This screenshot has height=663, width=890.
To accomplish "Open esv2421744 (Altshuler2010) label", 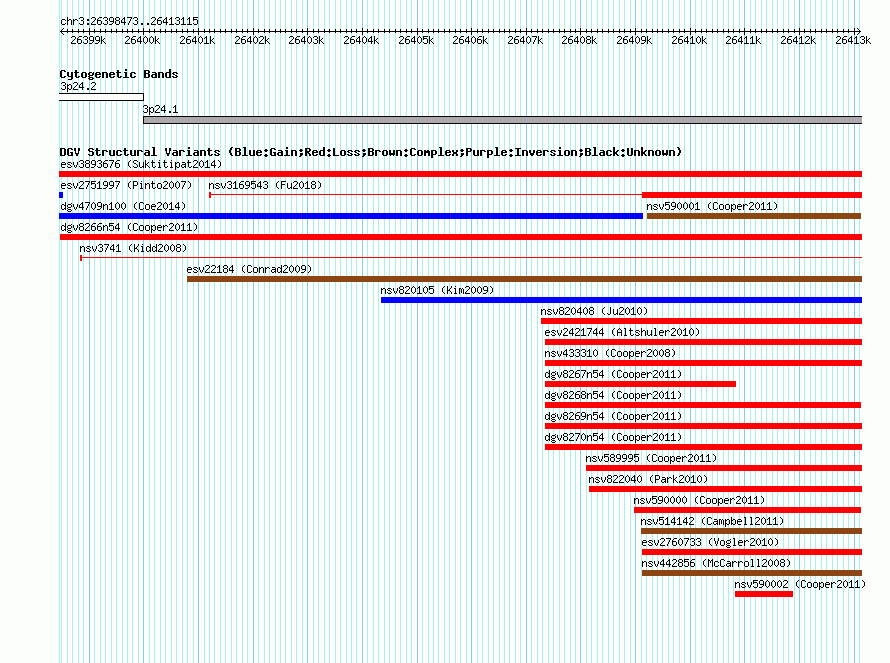I will [x=622, y=332].
